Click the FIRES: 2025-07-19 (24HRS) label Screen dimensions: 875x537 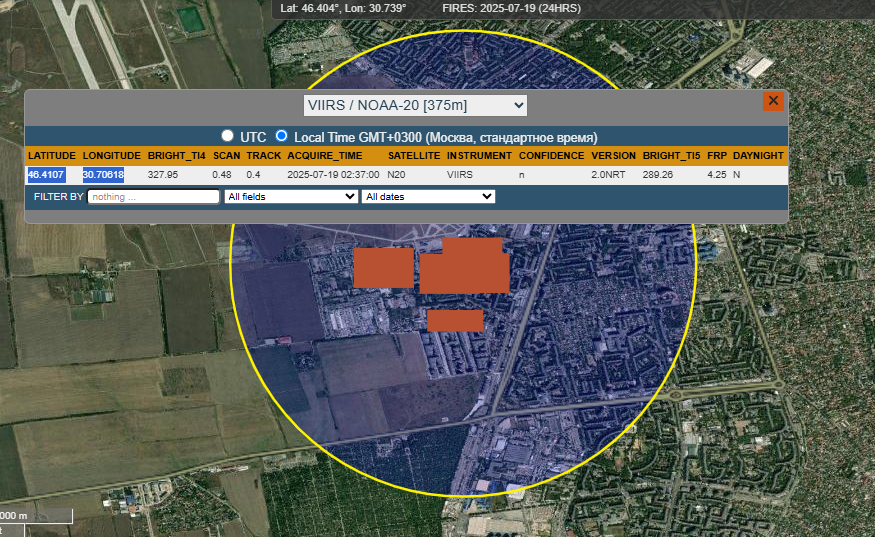[x=511, y=8]
